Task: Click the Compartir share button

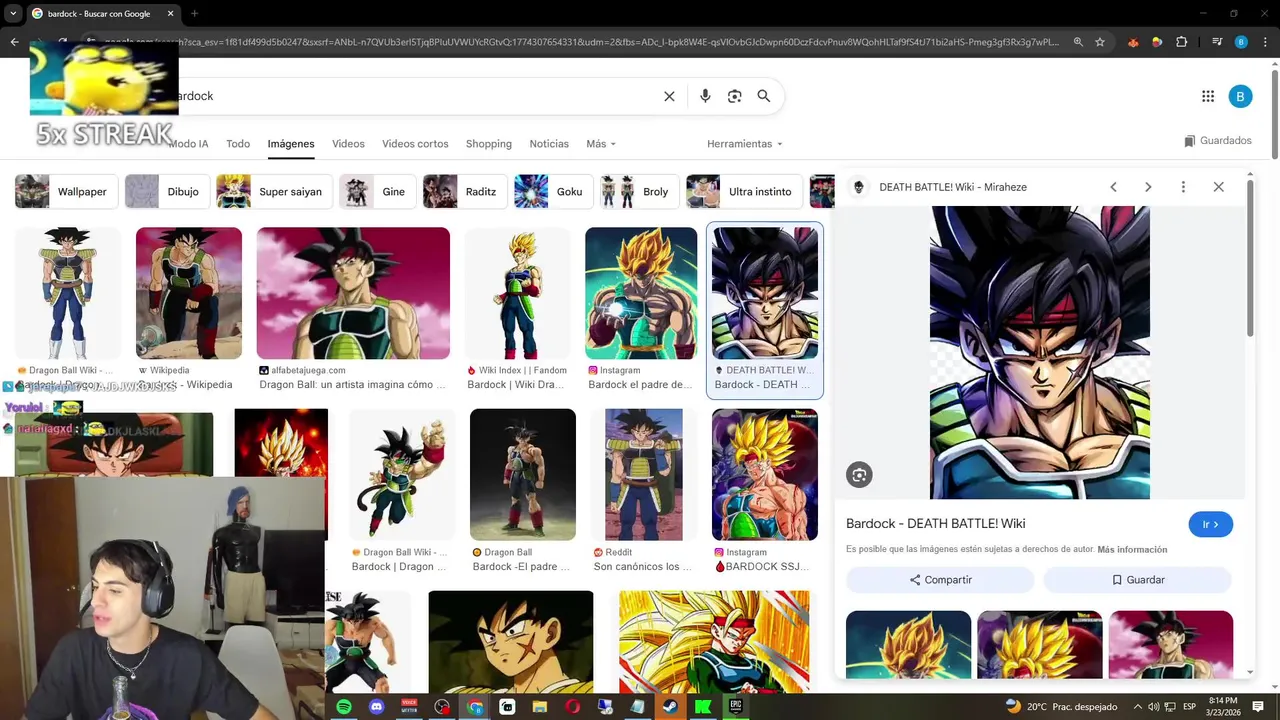Action: tap(940, 580)
